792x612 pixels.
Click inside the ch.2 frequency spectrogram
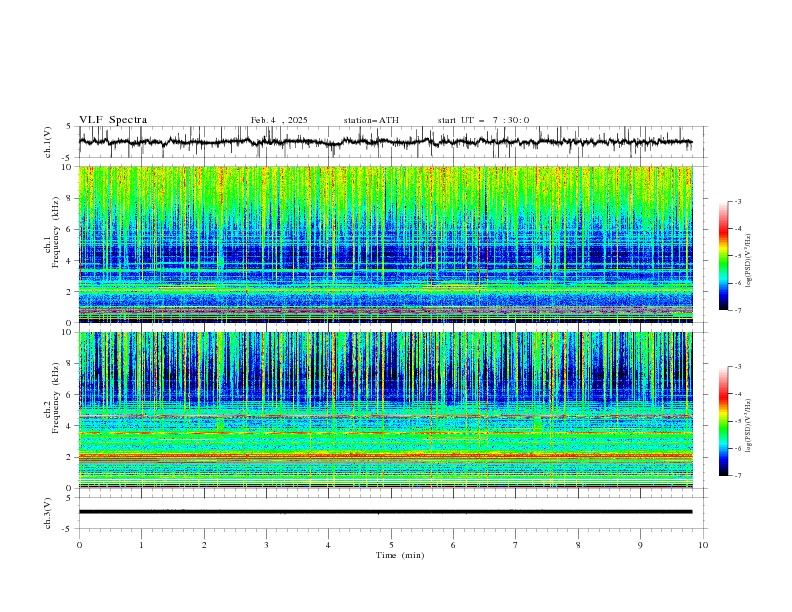386,410
